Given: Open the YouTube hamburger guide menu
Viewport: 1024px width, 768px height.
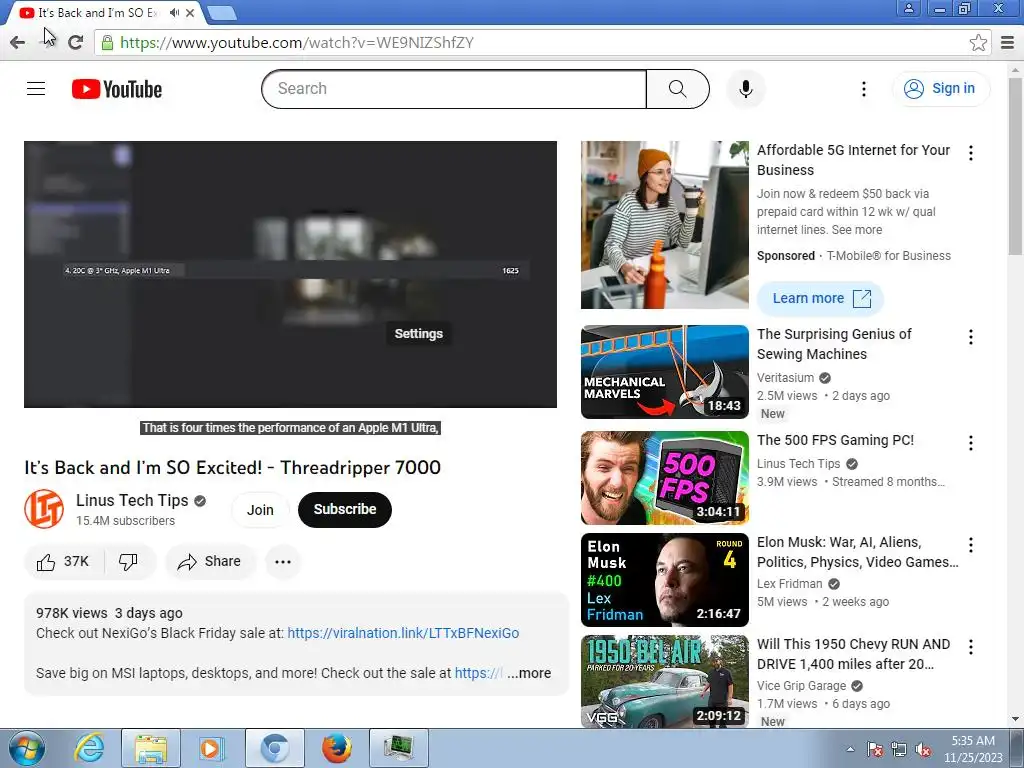Looking at the screenshot, I should (36, 89).
